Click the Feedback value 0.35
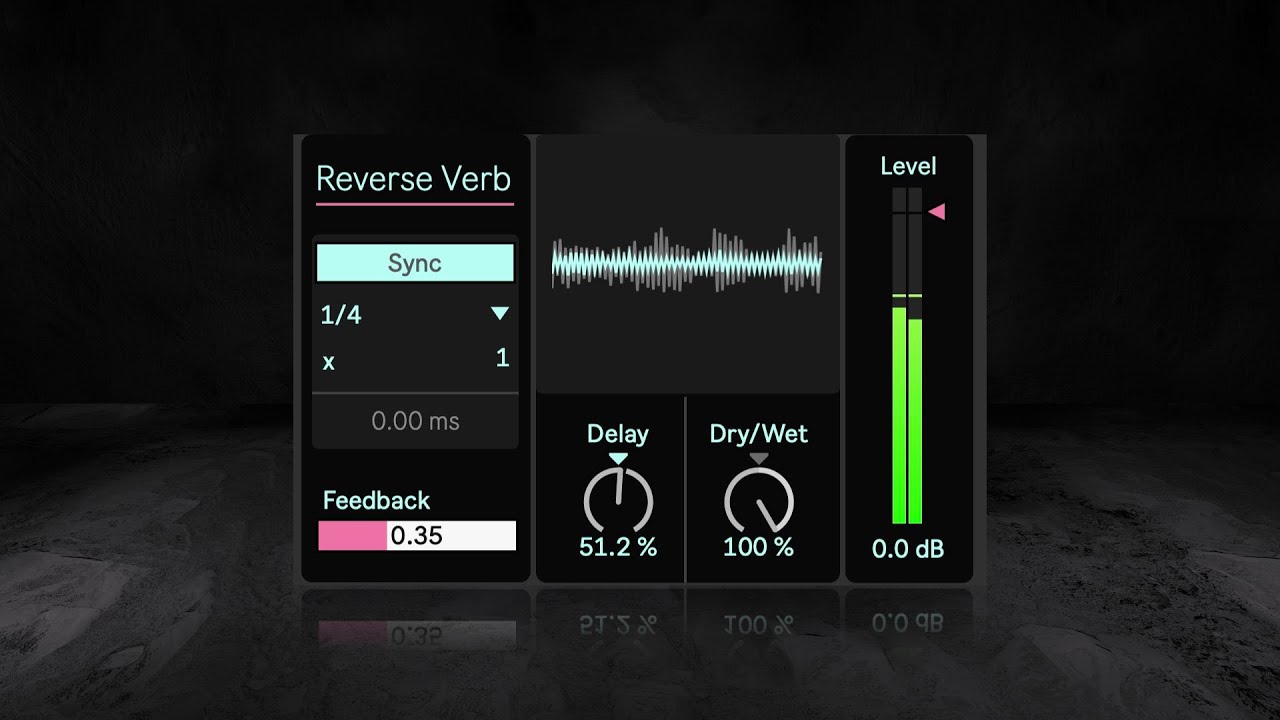 [416, 536]
